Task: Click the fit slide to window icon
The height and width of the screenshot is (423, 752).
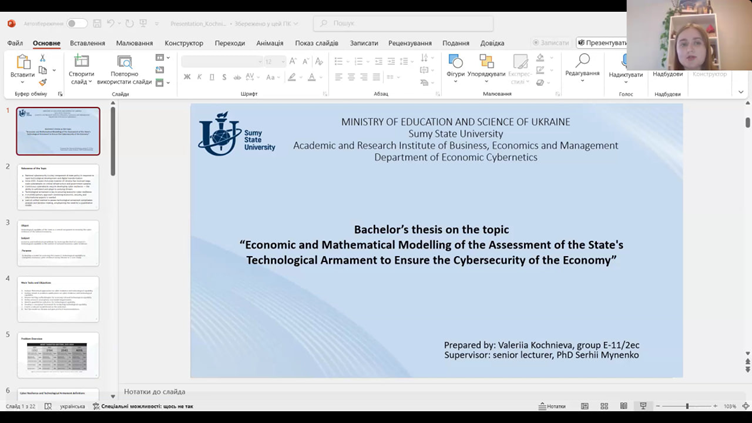Action: (x=746, y=406)
